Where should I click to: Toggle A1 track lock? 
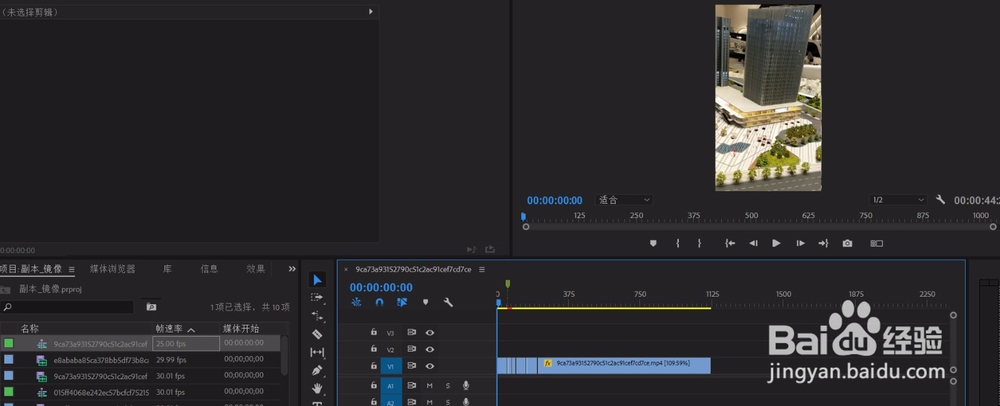[374, 385]
